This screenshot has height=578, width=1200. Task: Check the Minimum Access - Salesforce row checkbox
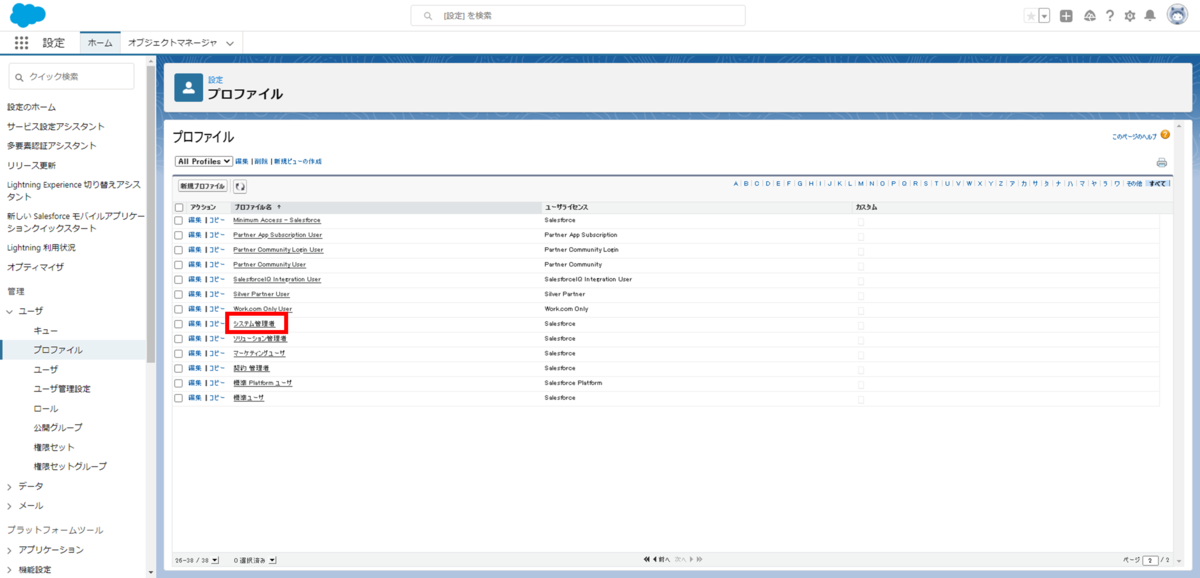tap(178, 220)
